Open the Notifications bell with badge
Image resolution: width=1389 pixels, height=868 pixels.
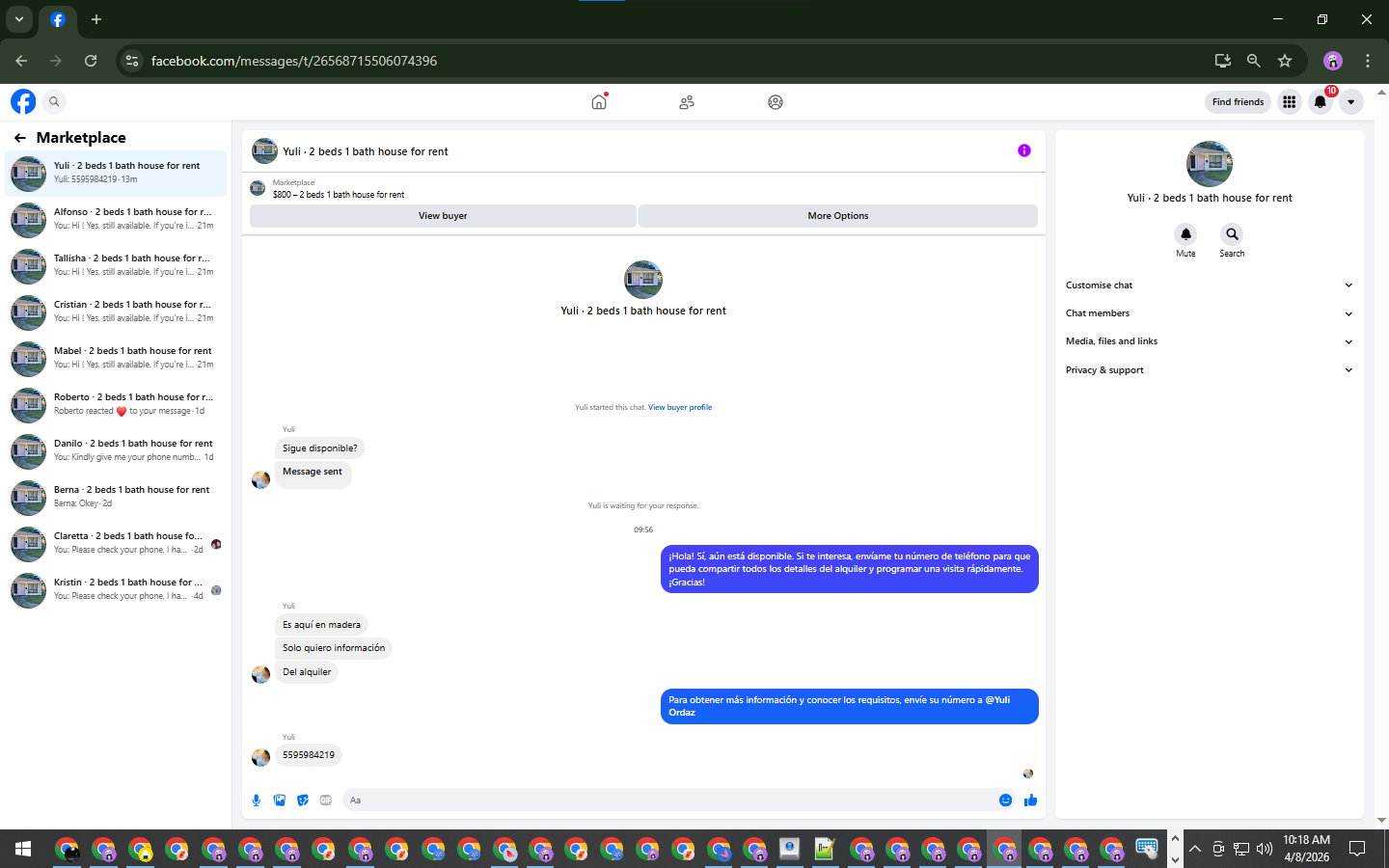tap(1321, 102)
